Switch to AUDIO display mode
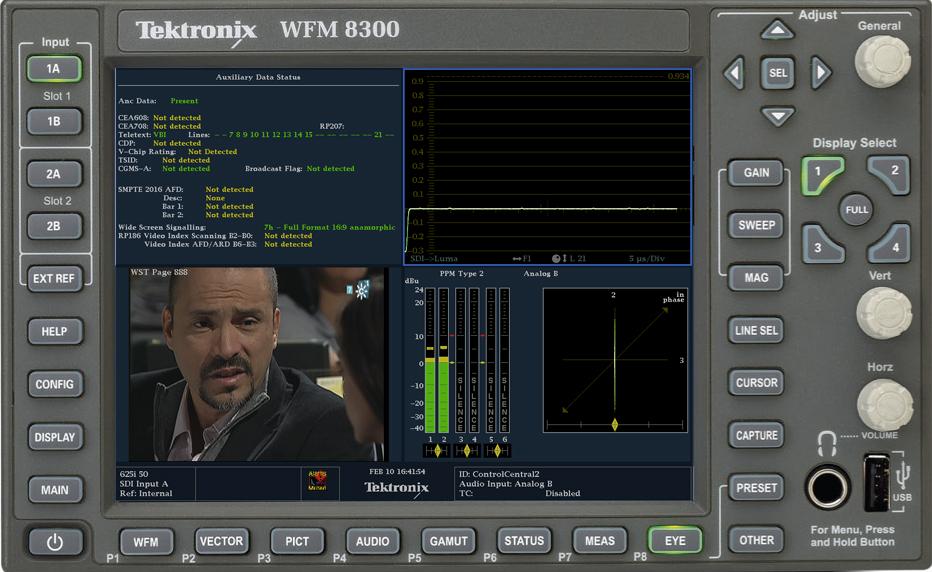This screenshot has height=572, width=932. [372, 541]
